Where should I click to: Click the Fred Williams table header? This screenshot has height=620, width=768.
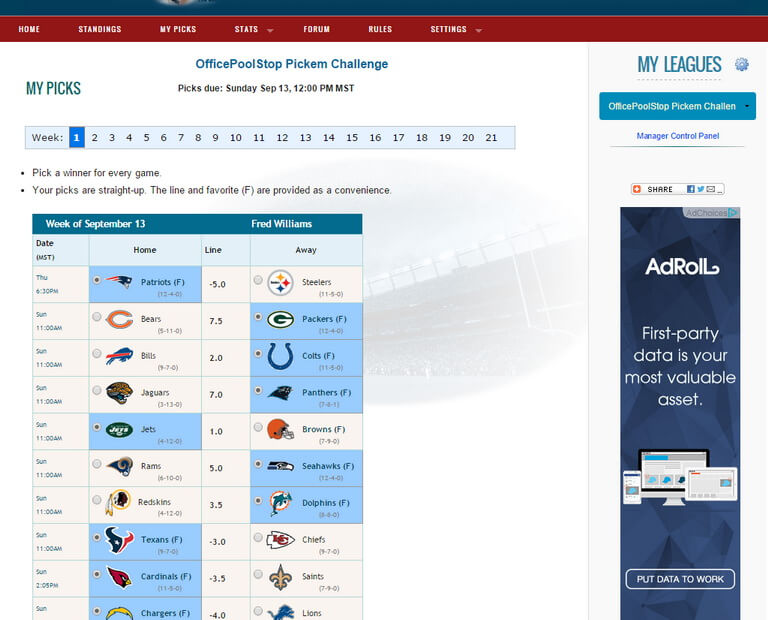coord(282,224)
